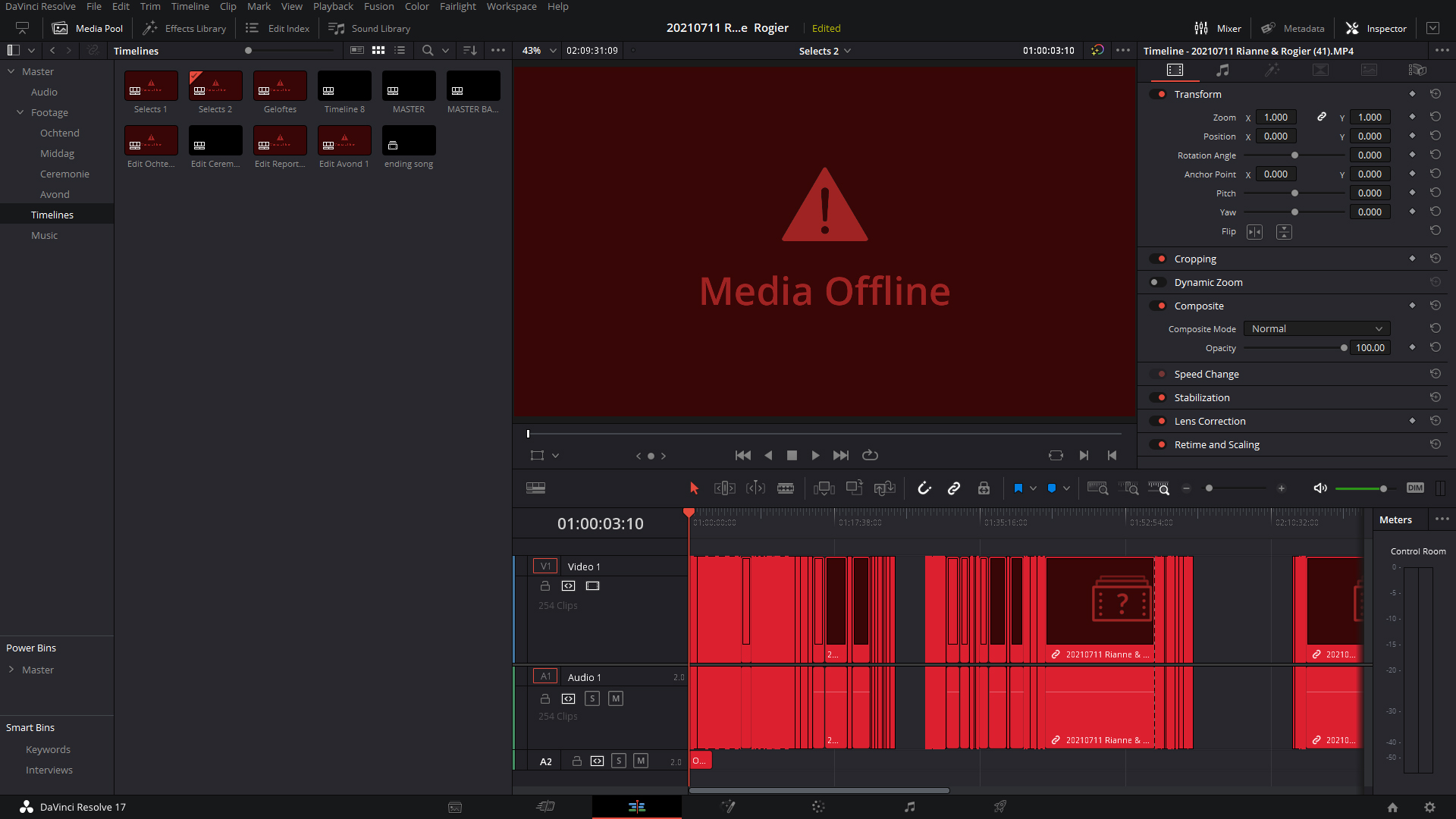Open the audio Mixer panel
This screenshot has width=1456, height=819.
1217,28
